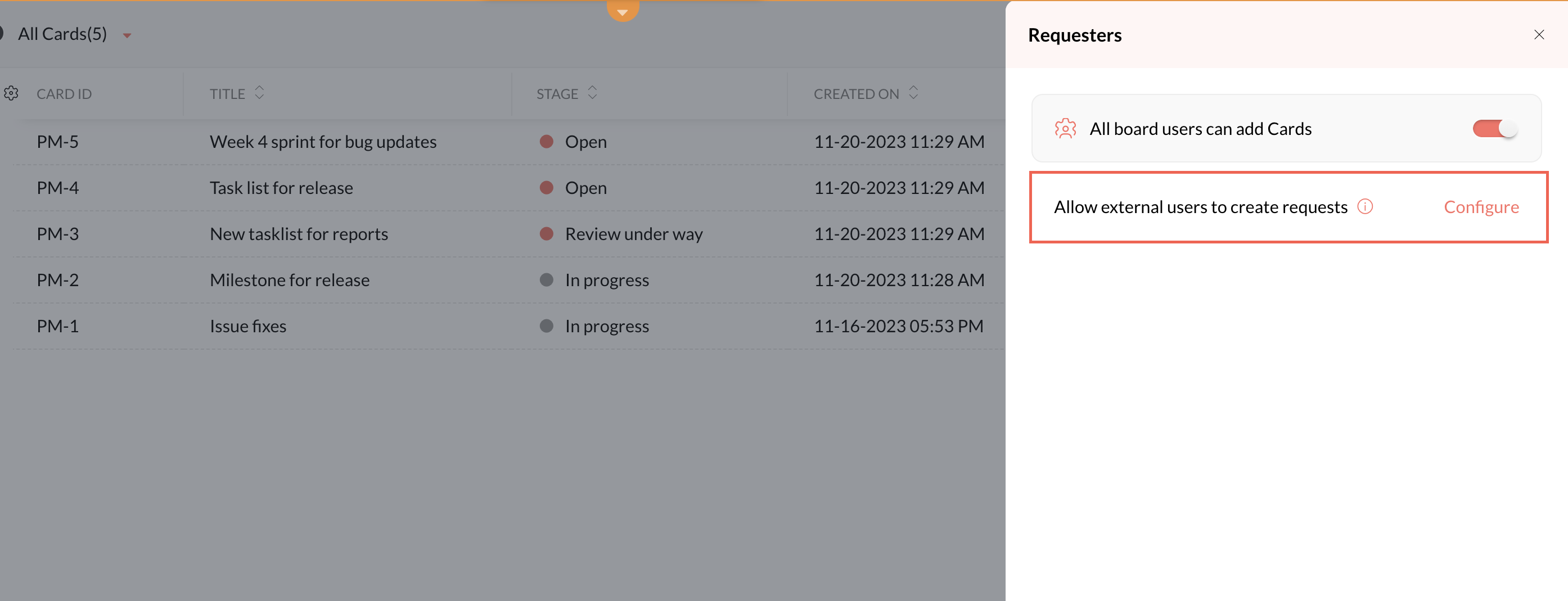The width and height of the screenshot is (1568, 601).
Task: Select the Task list for release card
Action: 281,188
